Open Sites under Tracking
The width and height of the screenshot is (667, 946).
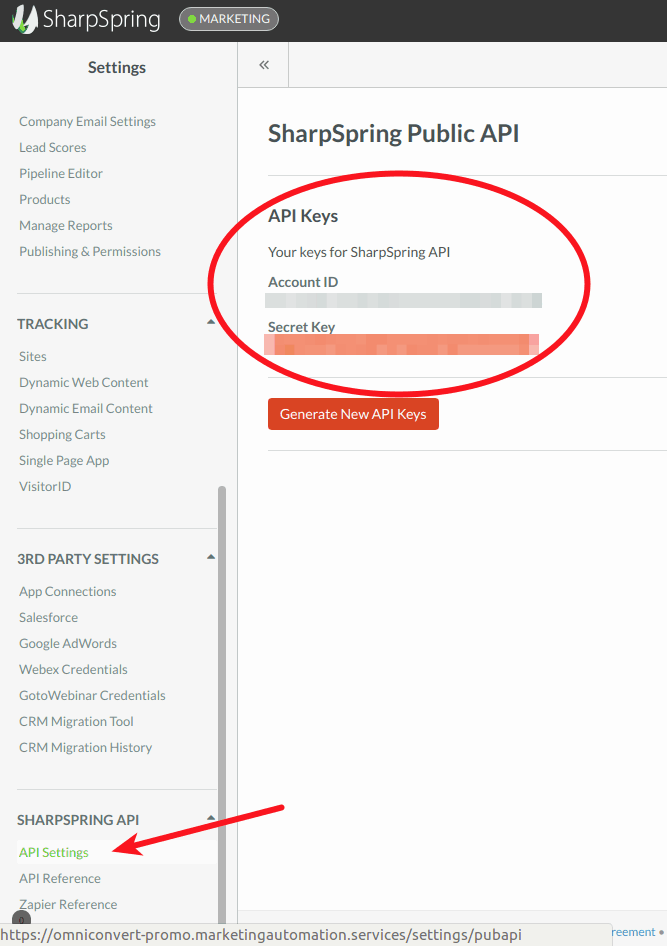(x=33, y=356)
